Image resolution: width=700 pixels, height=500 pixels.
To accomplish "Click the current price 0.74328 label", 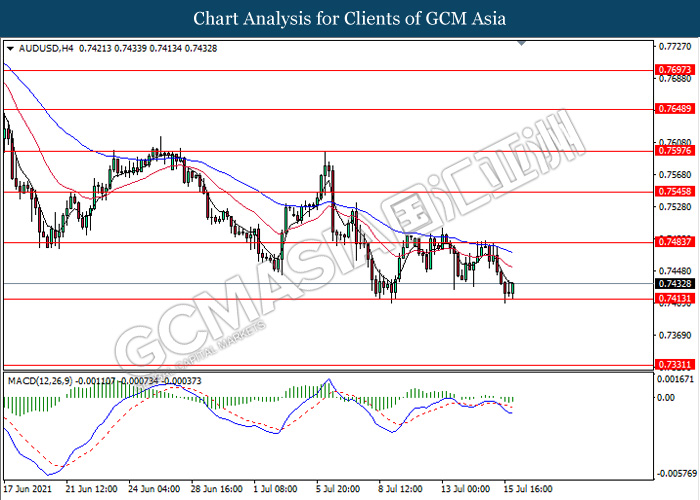I will [x=675, y=283].
